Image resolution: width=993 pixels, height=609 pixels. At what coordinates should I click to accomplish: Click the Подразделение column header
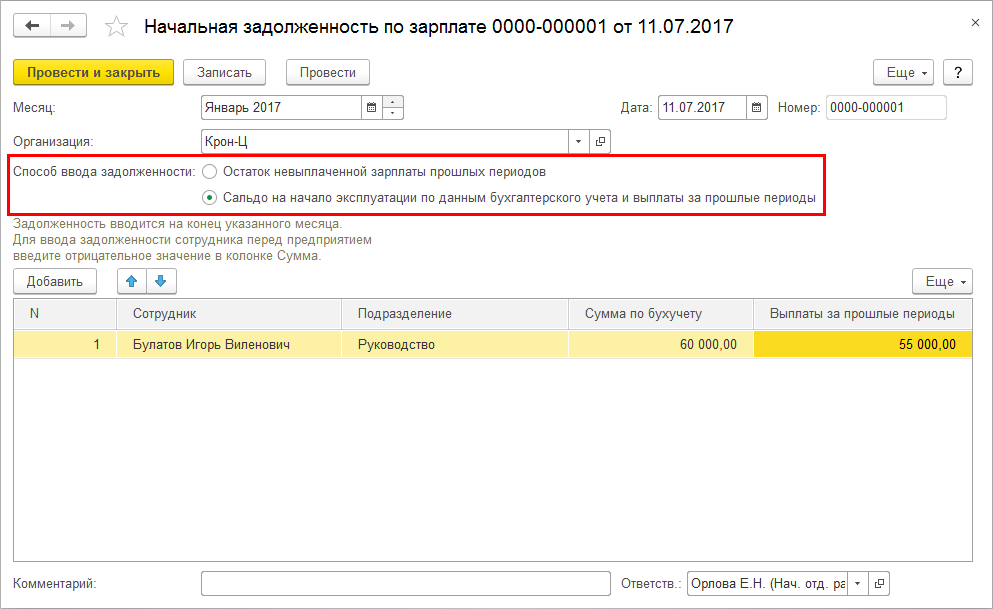455,313
